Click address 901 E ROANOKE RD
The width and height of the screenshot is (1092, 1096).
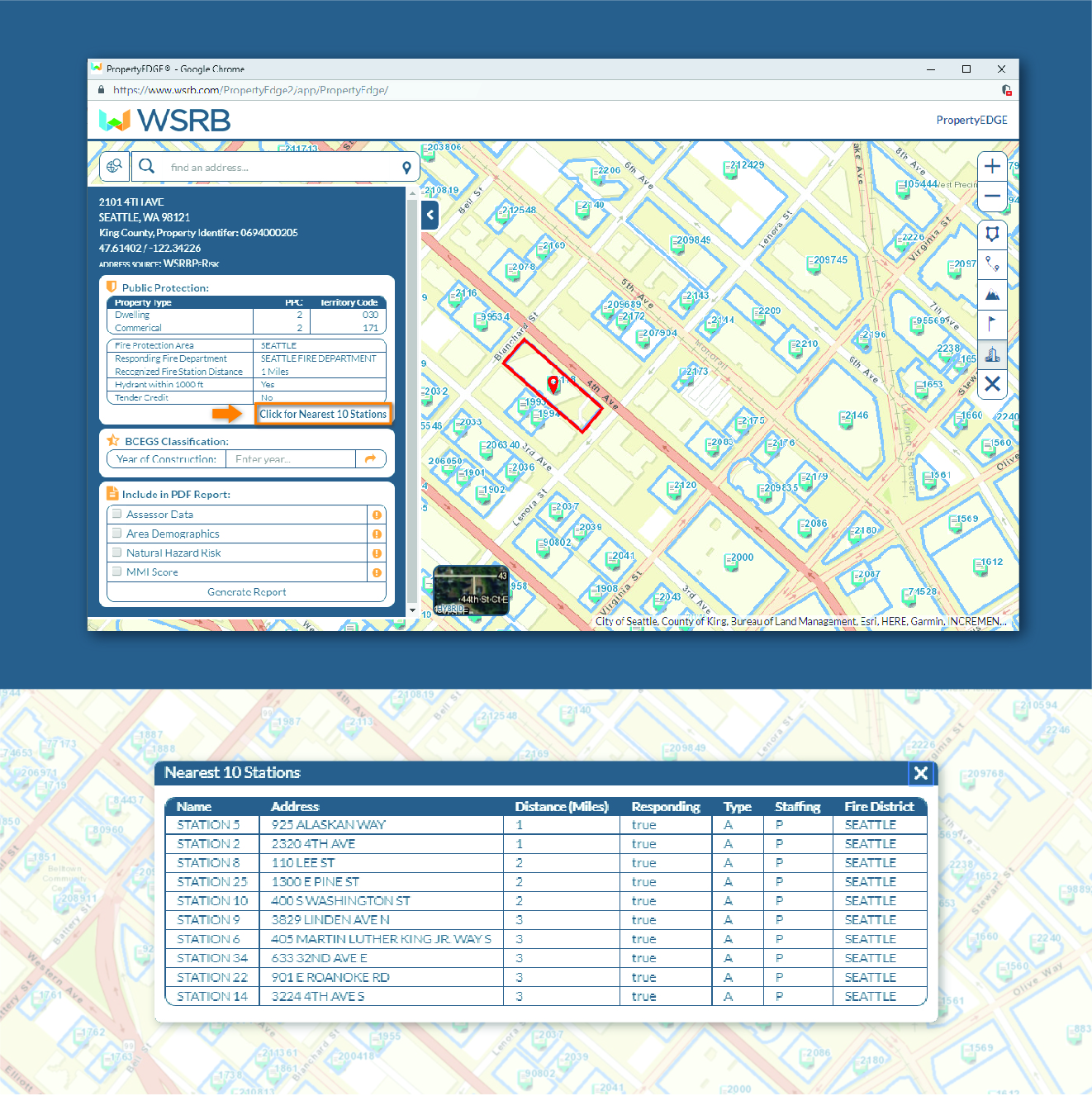330,977
